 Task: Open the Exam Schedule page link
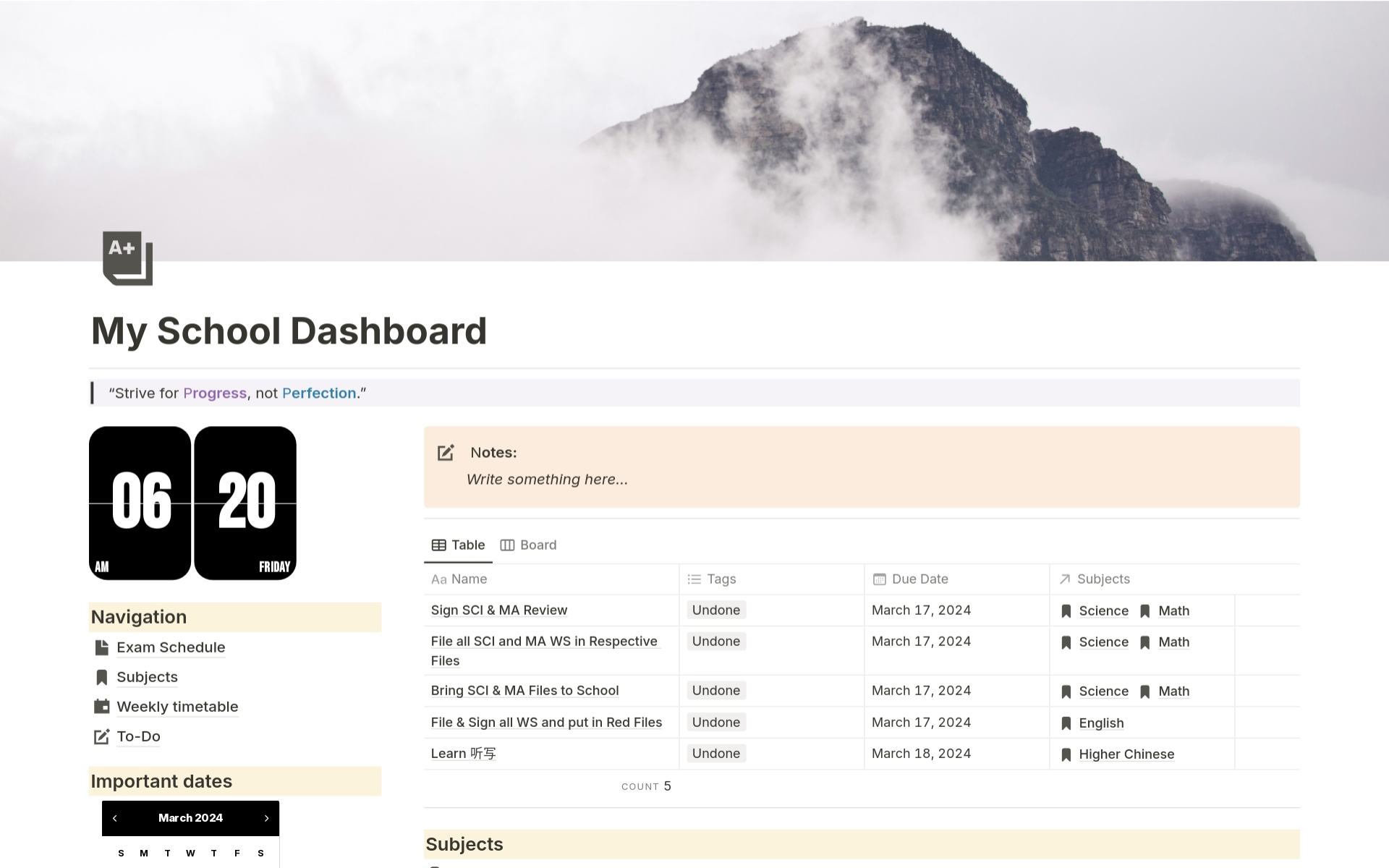tap(171, 647)
